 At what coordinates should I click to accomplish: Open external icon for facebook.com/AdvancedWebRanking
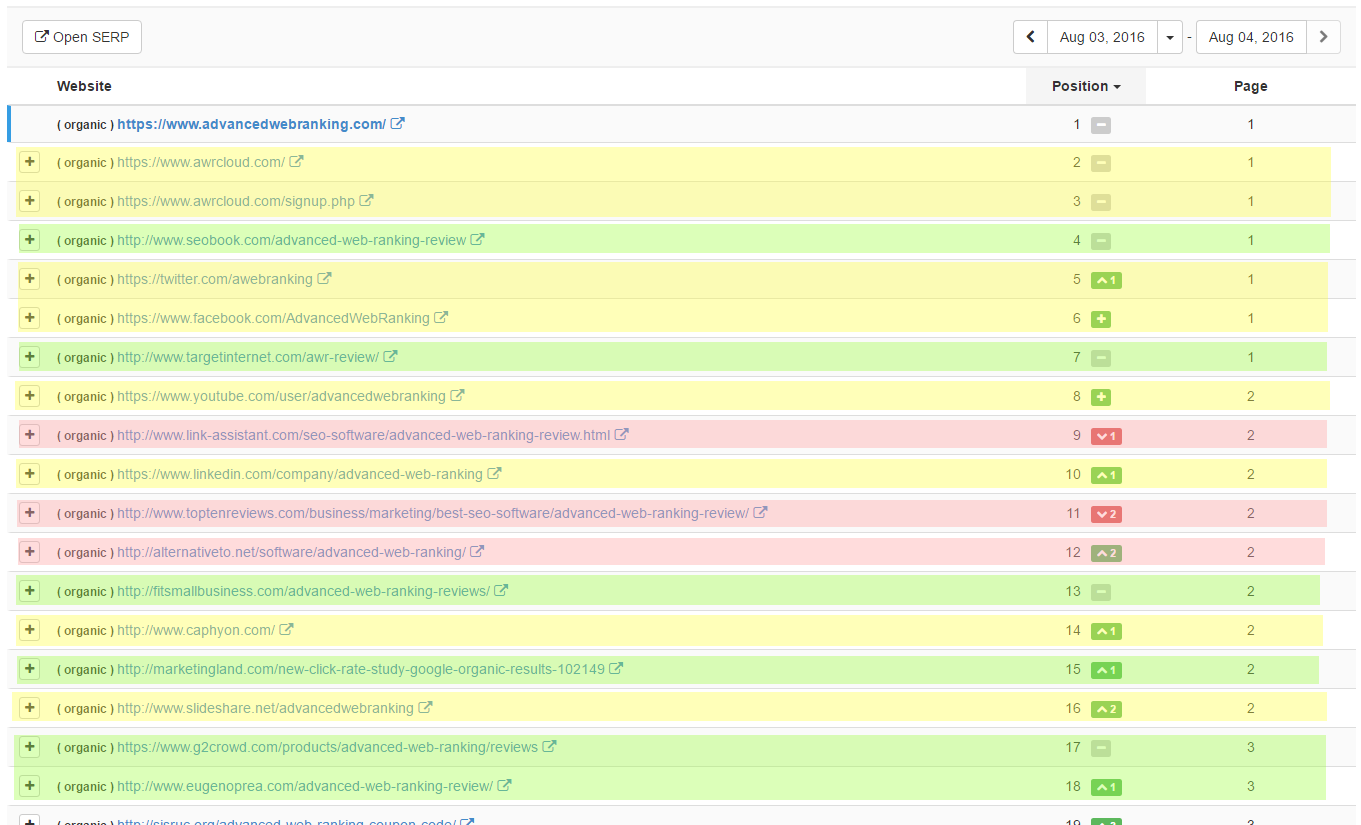[442, 318]
